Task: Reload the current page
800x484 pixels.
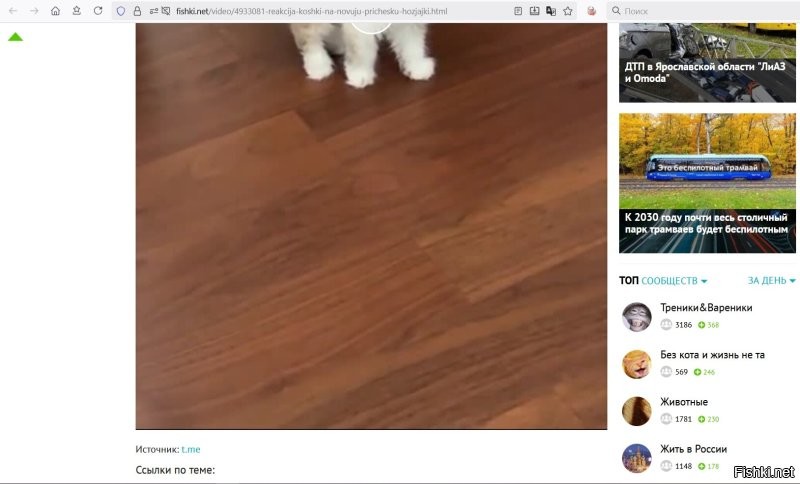Action: pyautogui.click(x=98, y=11)
